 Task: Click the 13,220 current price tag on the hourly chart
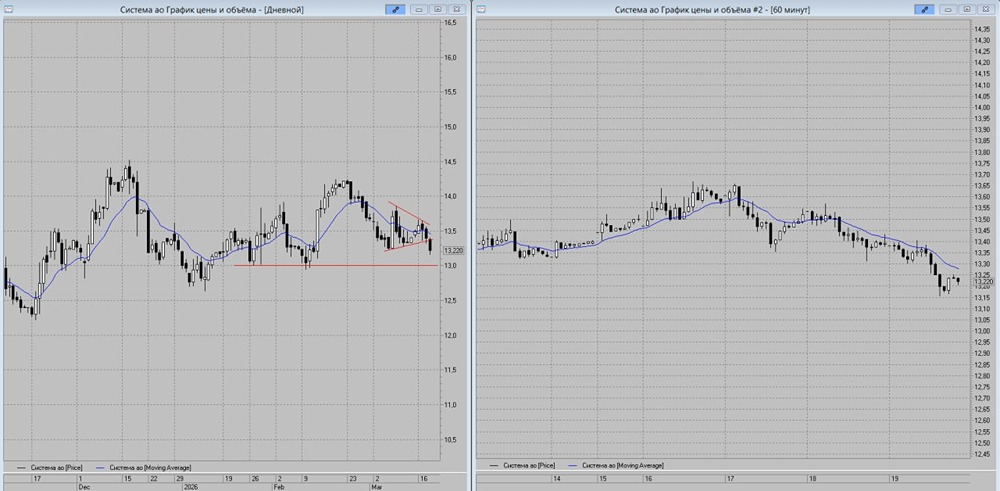point(983,281)
